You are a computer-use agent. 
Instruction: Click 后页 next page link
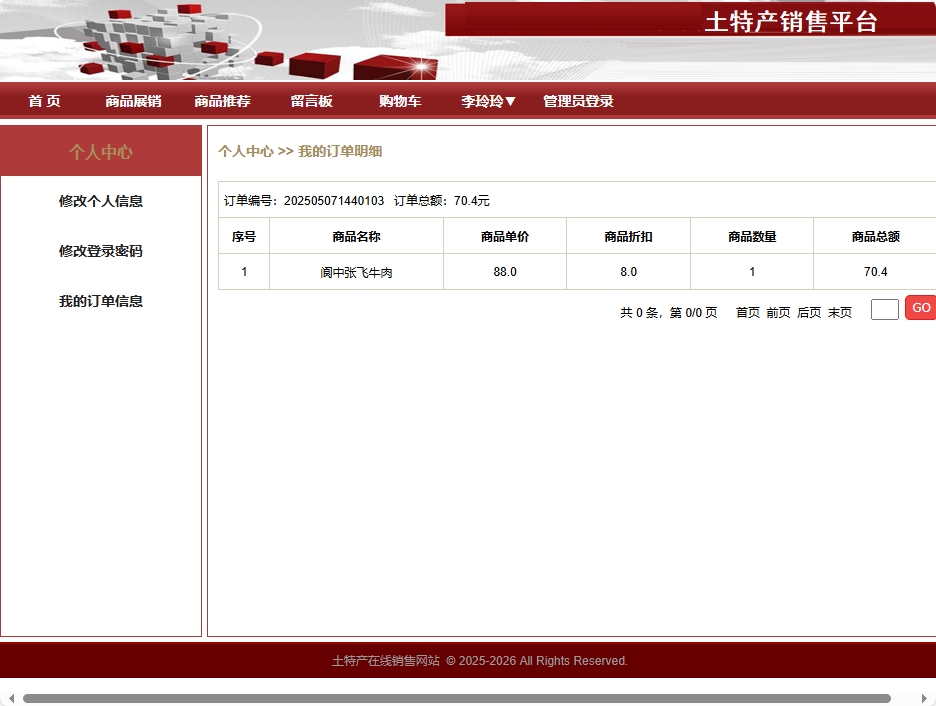tap(809, 312)
